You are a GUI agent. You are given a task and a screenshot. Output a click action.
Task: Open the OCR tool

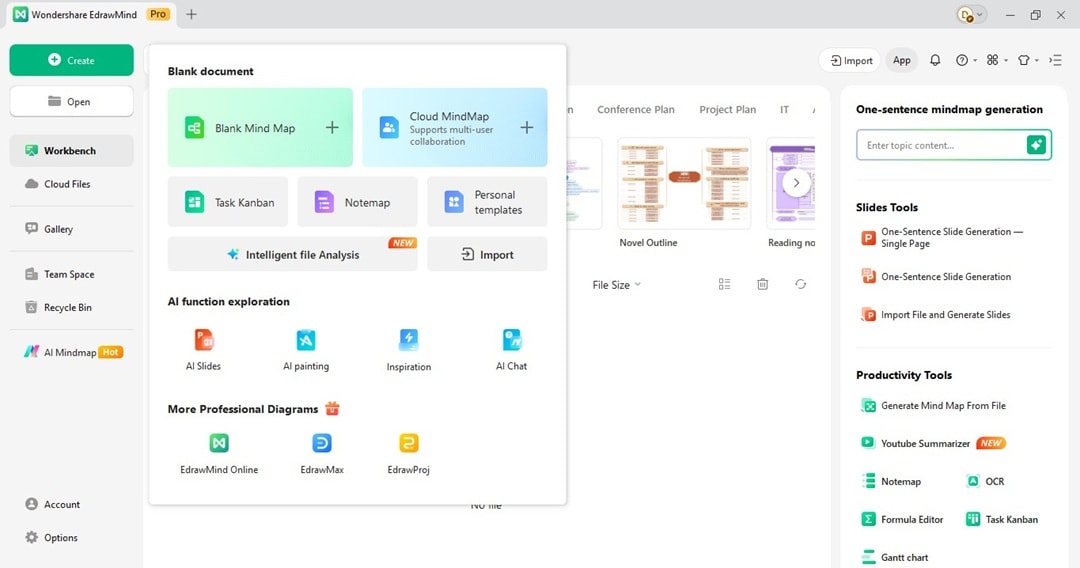point(986,481)
